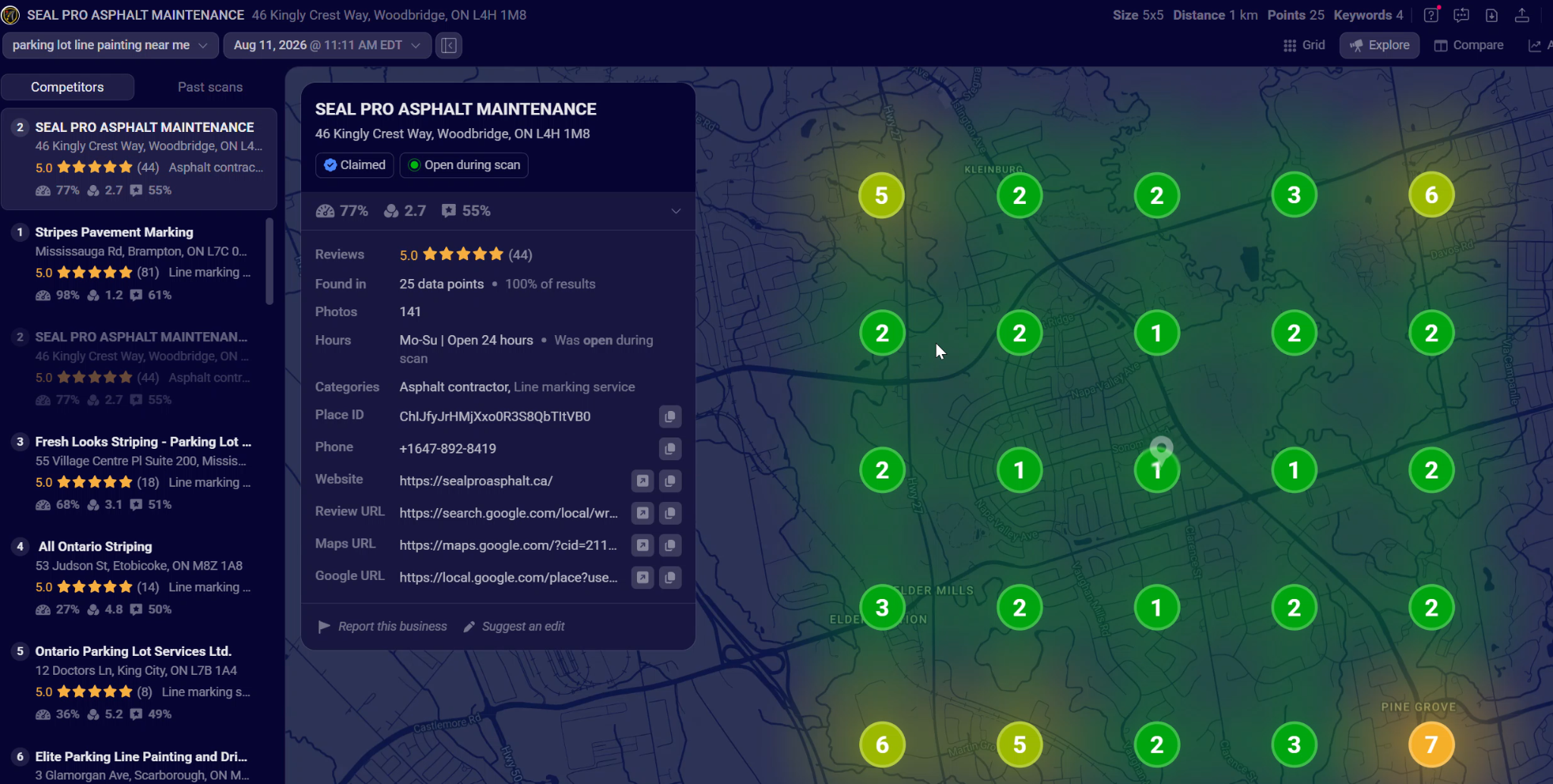The height and width of the screenshot is (784, 1553).
Task: Copy the Review URL
Action: 670,513
